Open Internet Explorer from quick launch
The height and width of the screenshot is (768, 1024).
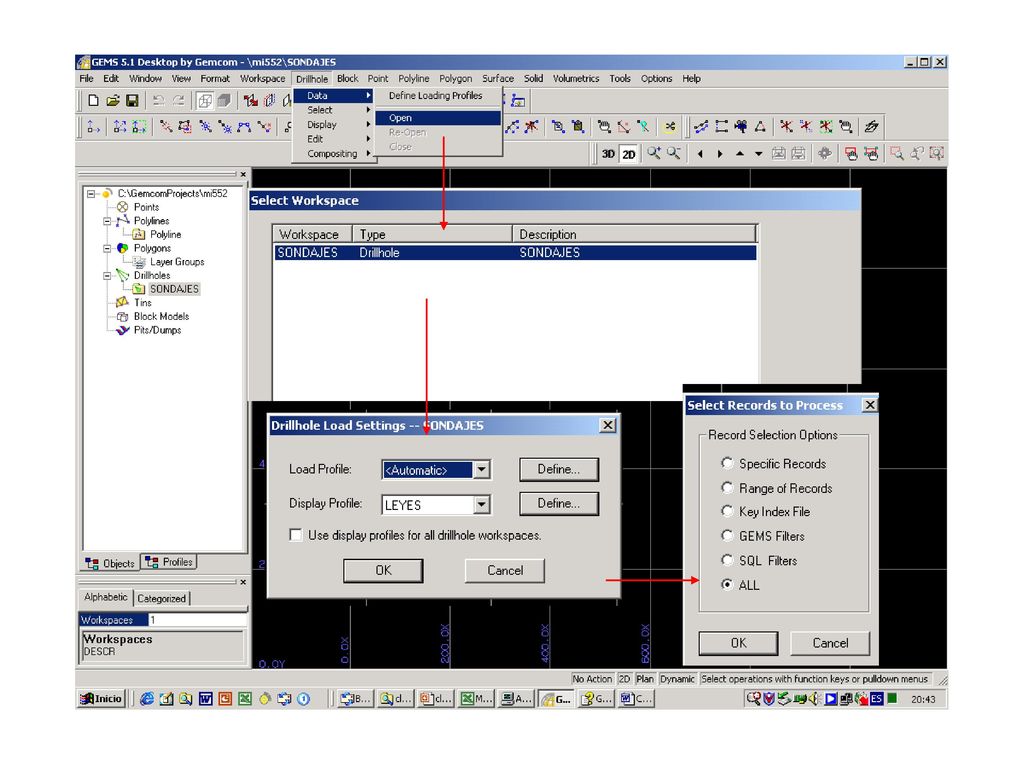coord(147,699)
